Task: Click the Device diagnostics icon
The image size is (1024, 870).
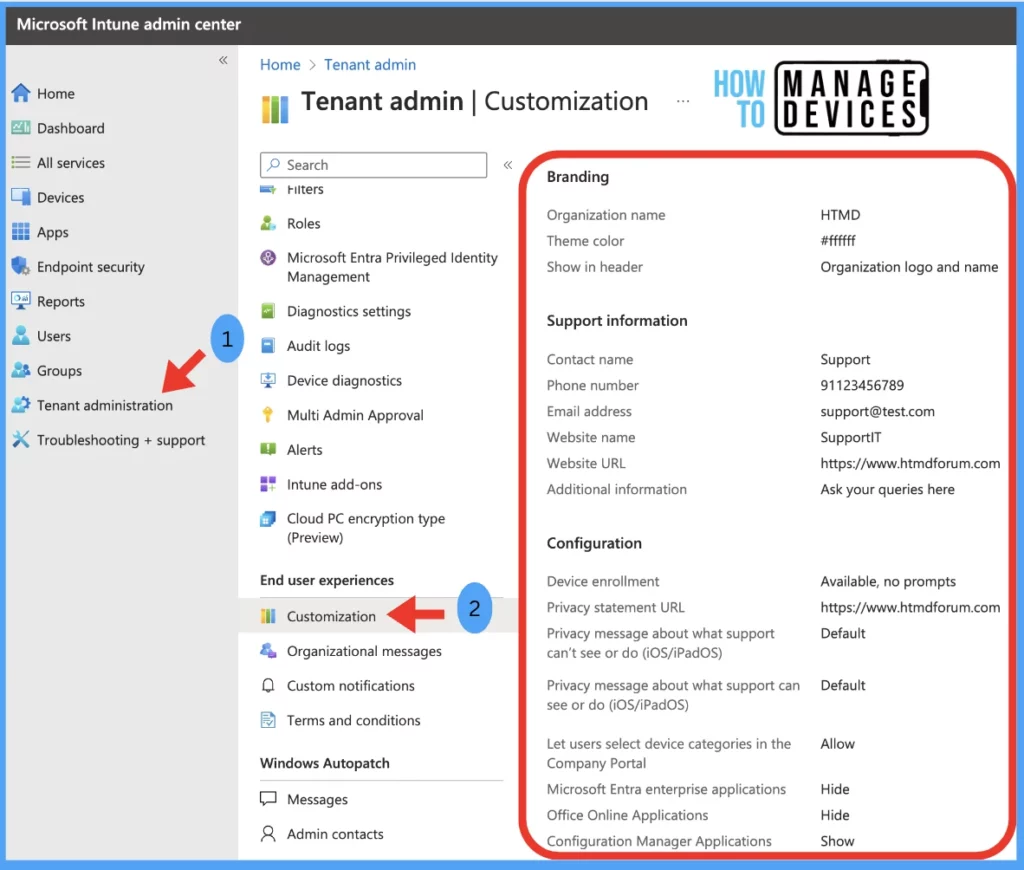Action: [x=268, y=380]
